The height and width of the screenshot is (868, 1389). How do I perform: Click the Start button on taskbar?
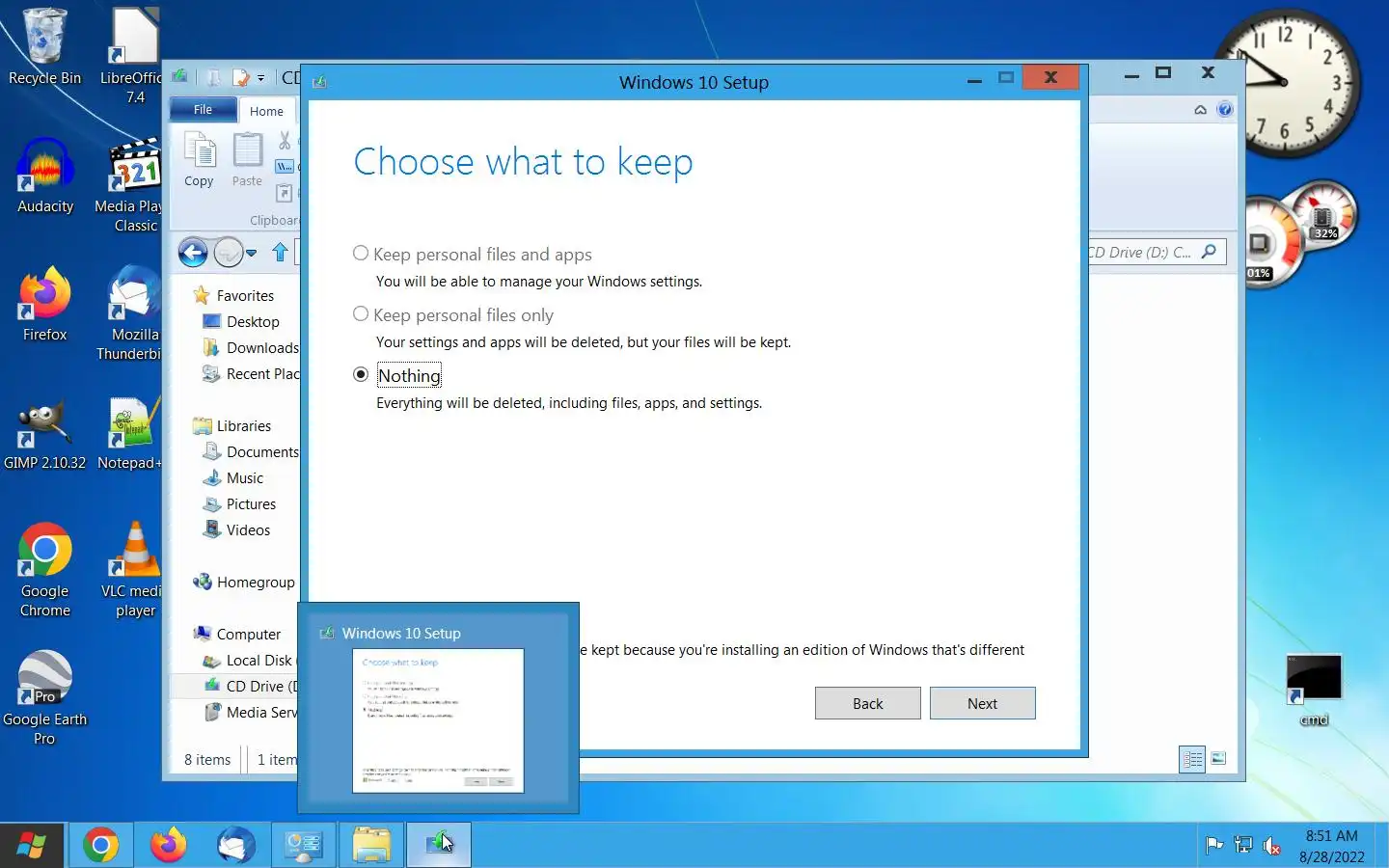click(x=31, y=846)
